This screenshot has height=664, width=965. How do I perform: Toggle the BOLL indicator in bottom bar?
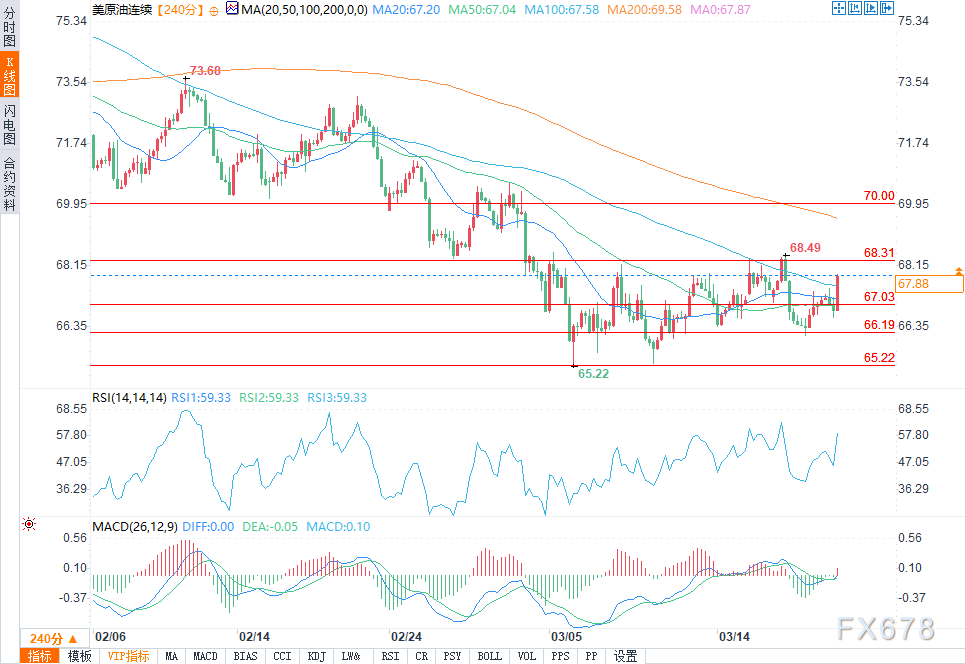(490, 656)
